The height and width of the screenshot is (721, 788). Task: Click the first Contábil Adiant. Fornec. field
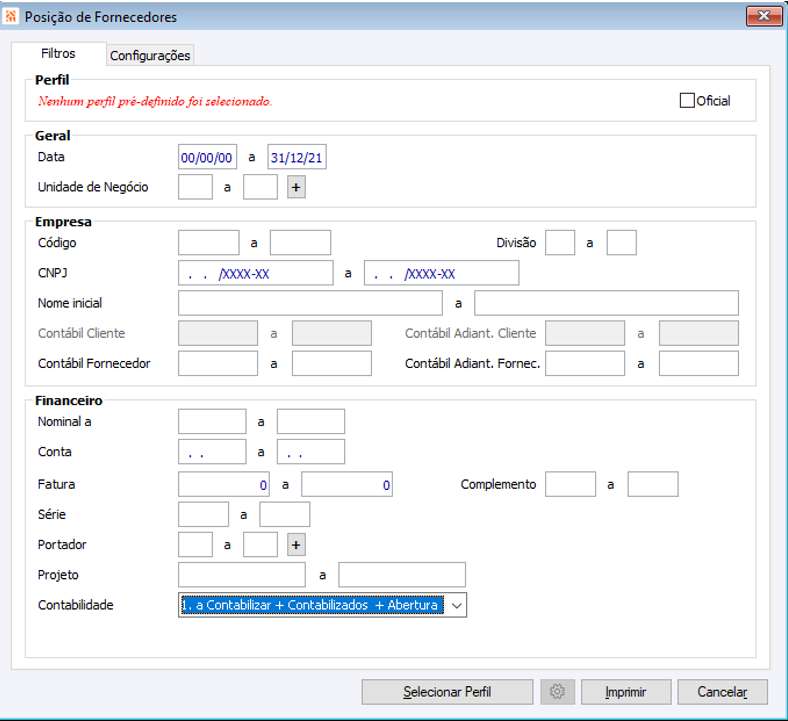coord(585,363)
